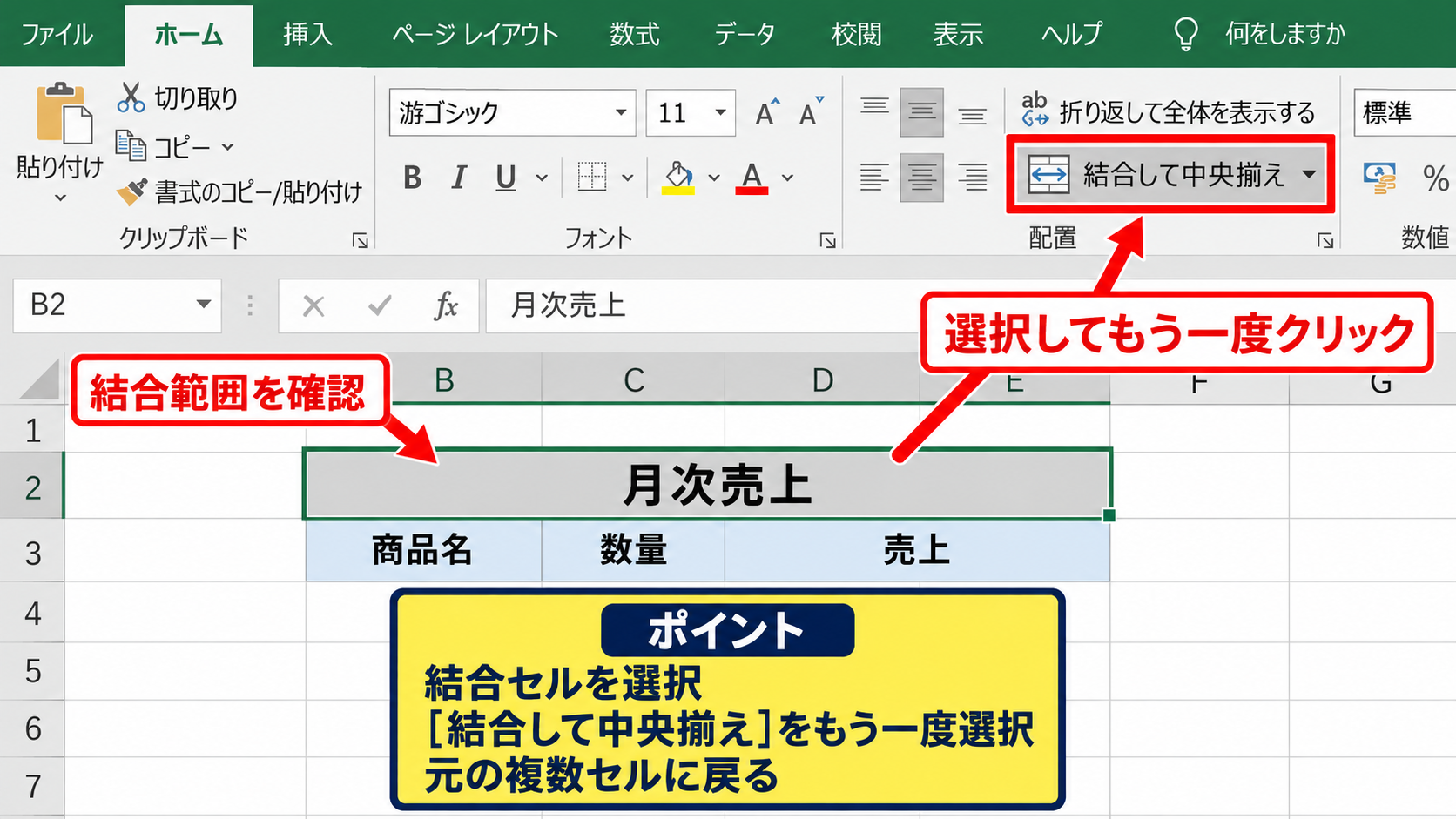Open font settings dialog launcher
This screenshot has height=819, width=1456.
[827, 240]
